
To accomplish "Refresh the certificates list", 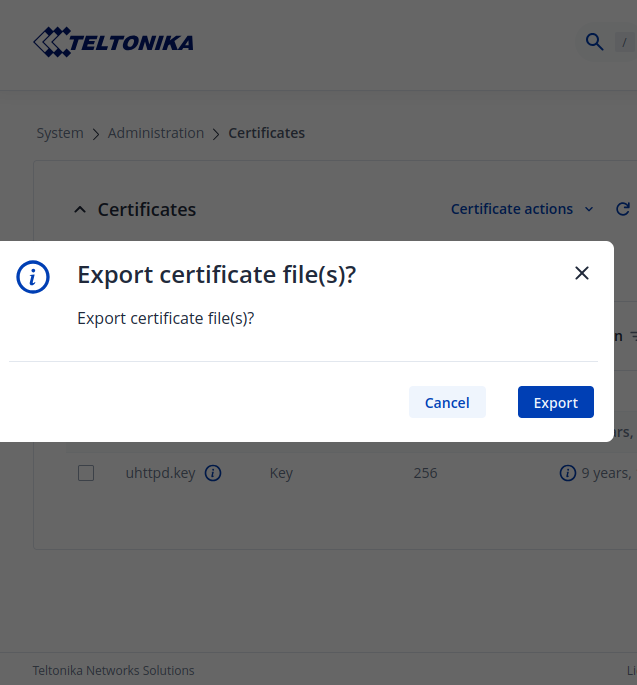I will [x=623, y=209].
